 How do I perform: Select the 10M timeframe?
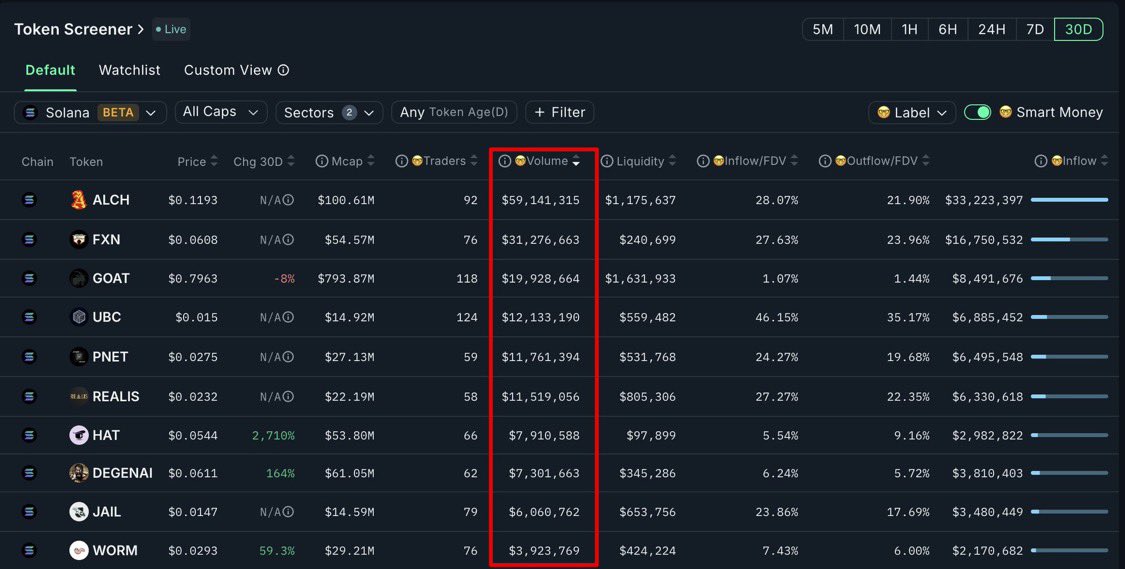[x=867, y=29]
